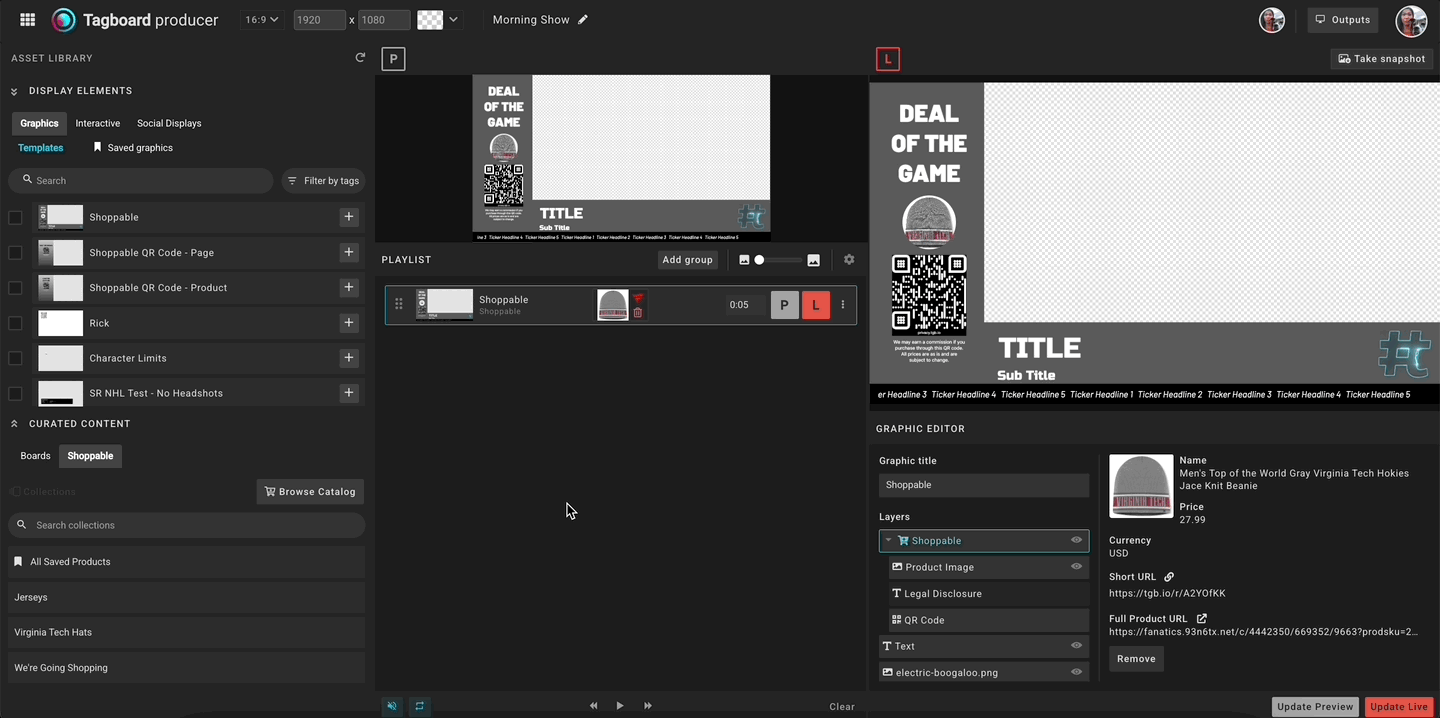This screenshot has height=718, width=1440.
Task: Switch to the Interactive tab
Action: pyautogui.click(x=98, y=123)
